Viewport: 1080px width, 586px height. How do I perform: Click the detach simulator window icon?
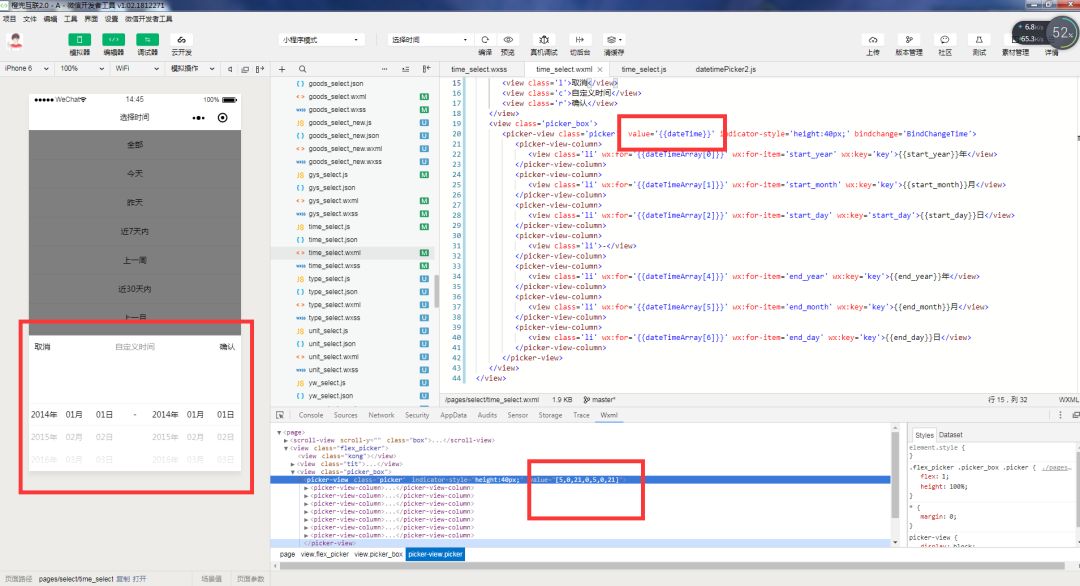245,70
